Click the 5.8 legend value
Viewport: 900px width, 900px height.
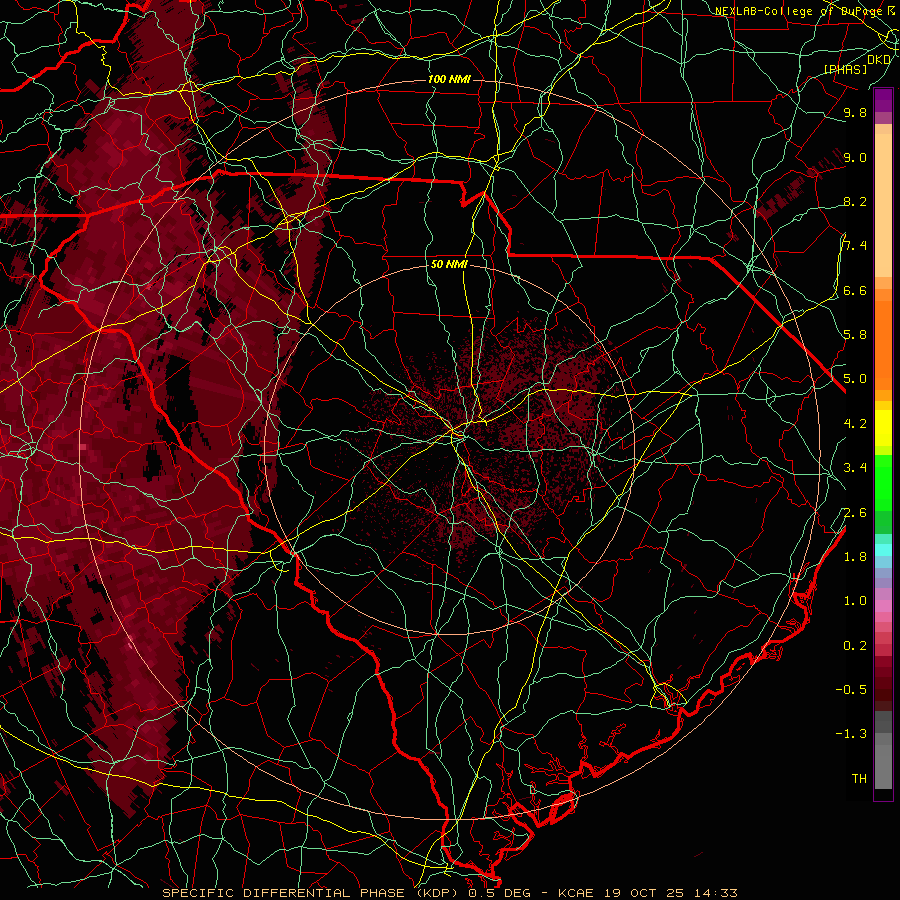(x=855, y=335)
